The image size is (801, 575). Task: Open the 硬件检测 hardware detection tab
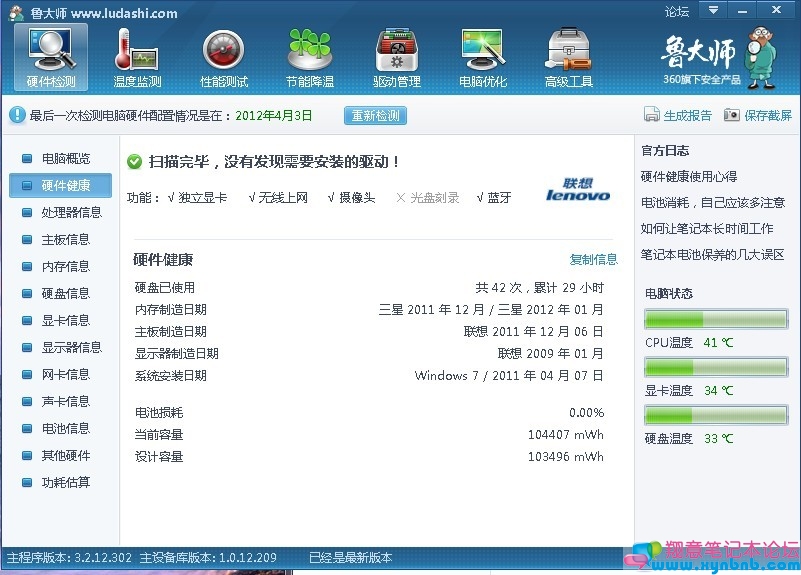50,58
